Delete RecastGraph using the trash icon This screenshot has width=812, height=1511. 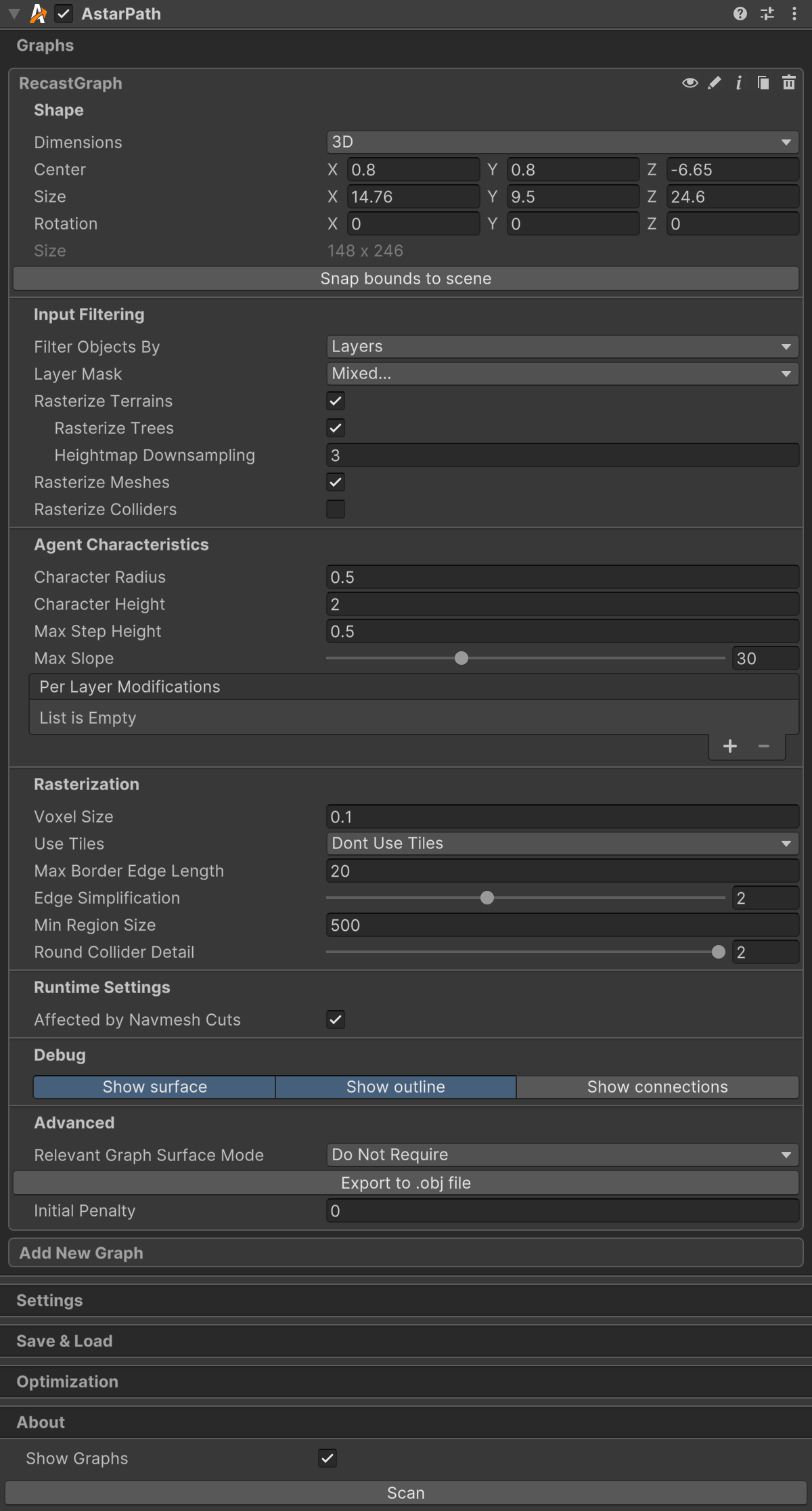click(788, 83)
